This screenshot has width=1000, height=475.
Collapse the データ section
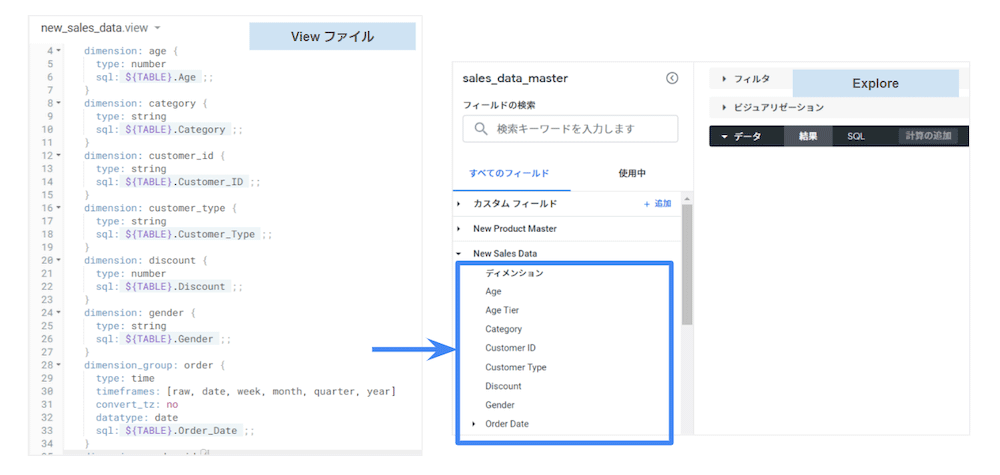pos(741,136)
